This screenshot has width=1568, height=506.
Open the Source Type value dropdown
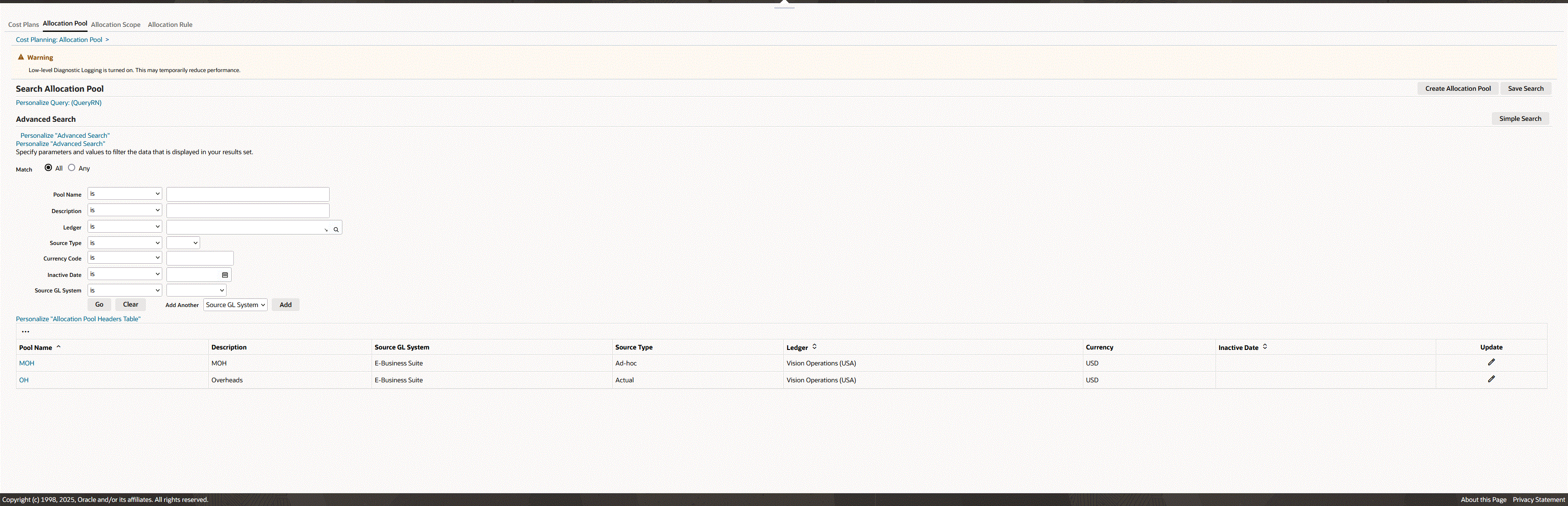coord(183,243)
